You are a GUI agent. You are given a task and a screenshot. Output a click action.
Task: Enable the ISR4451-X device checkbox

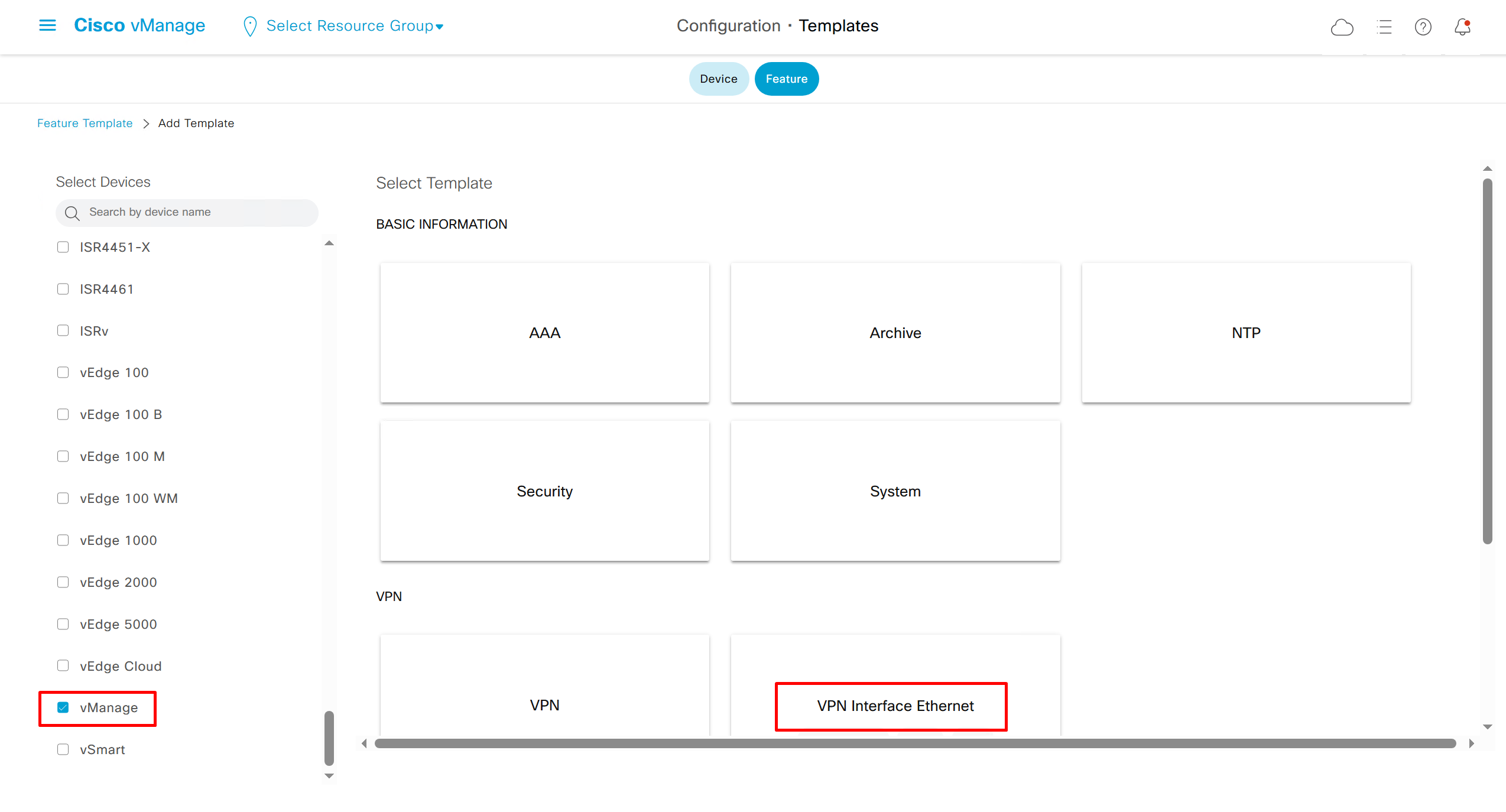(63, 247)
